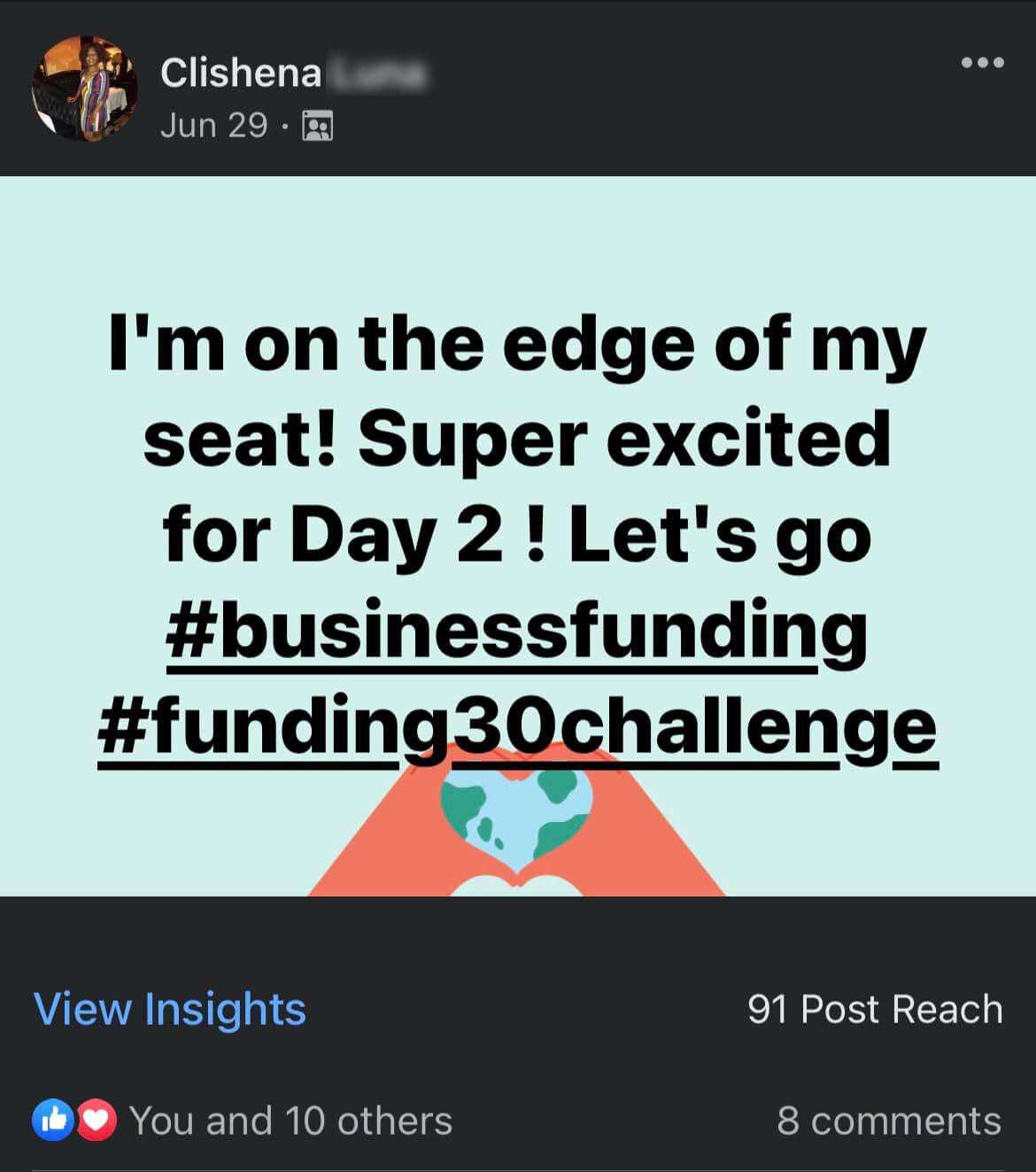Image resolution: width=1036 pixels, height=1172 pixels.
Task: Open the Clishena profile name
Action: point(241,73)
